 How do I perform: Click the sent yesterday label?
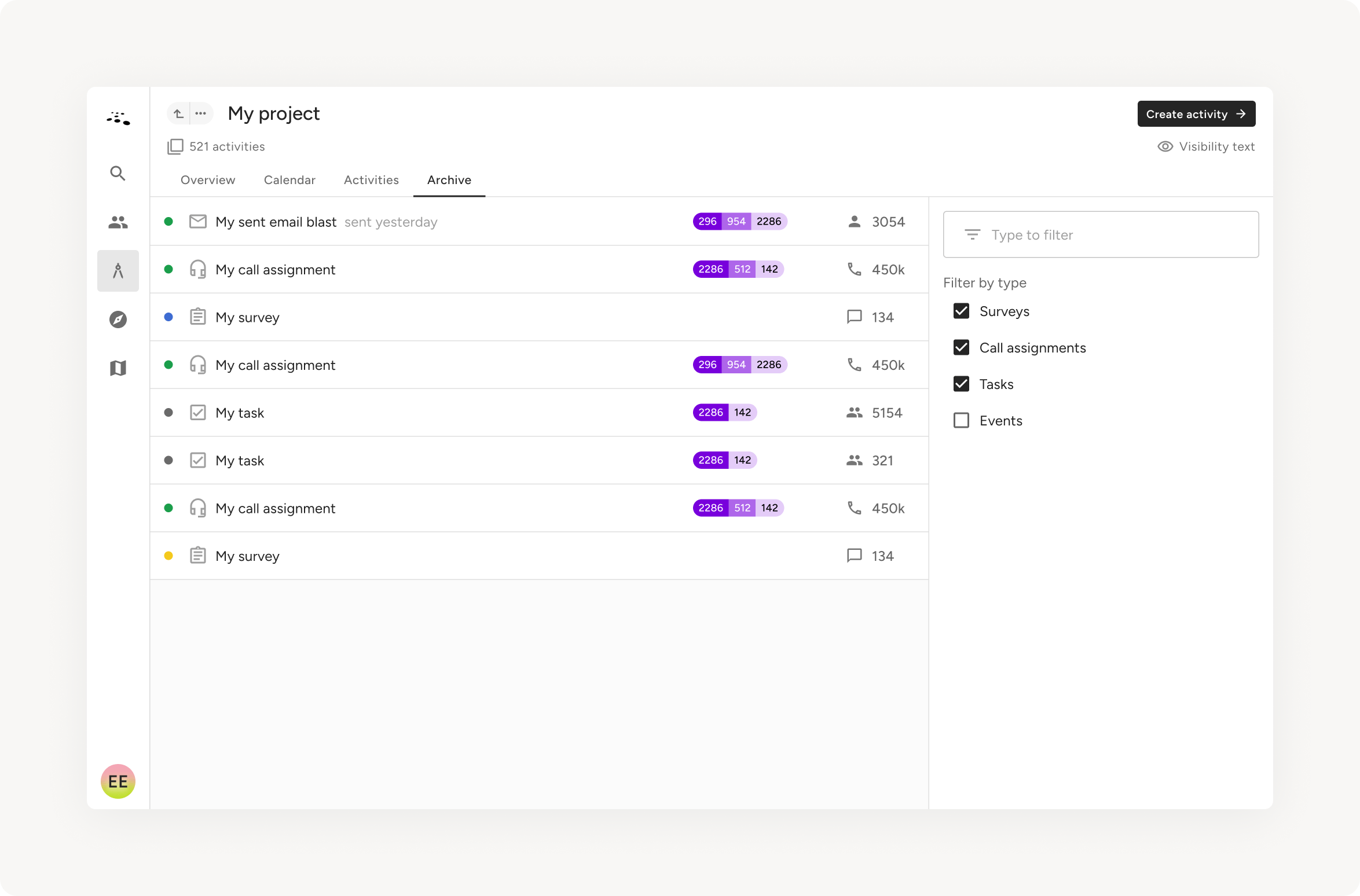391,222
